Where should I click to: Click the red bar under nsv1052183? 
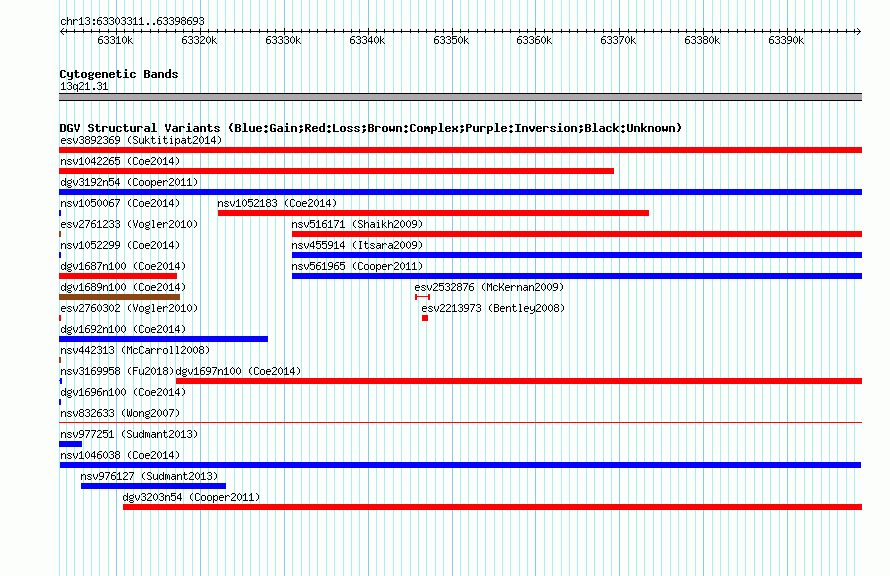click(x=433, y=213)
